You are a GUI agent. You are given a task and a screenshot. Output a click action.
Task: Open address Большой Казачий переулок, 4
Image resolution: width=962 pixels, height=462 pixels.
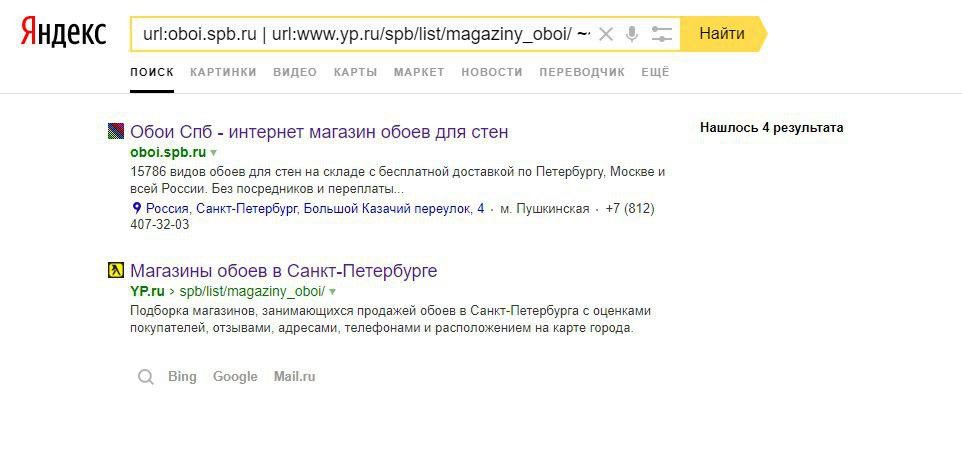point(315,209)
